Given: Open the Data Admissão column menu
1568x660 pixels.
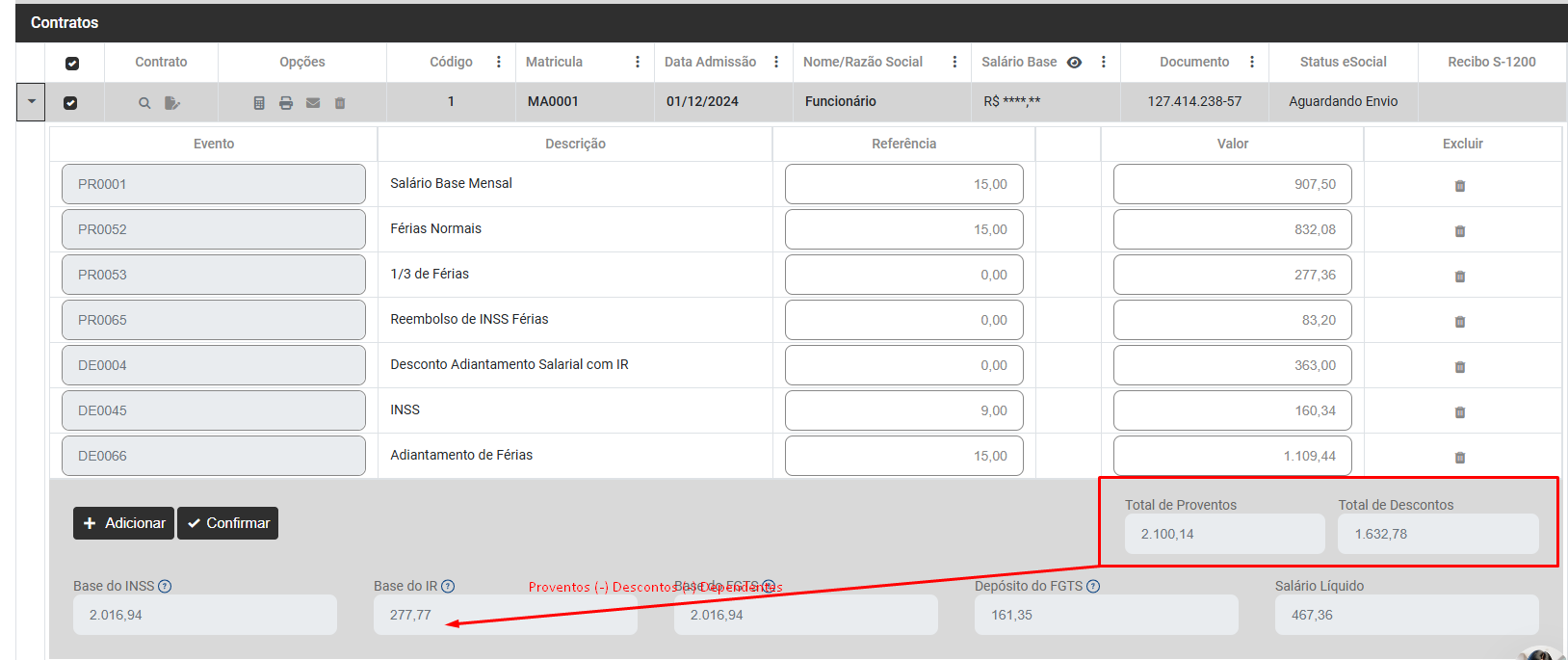Looking at the screenshot, I should [776, 62].
